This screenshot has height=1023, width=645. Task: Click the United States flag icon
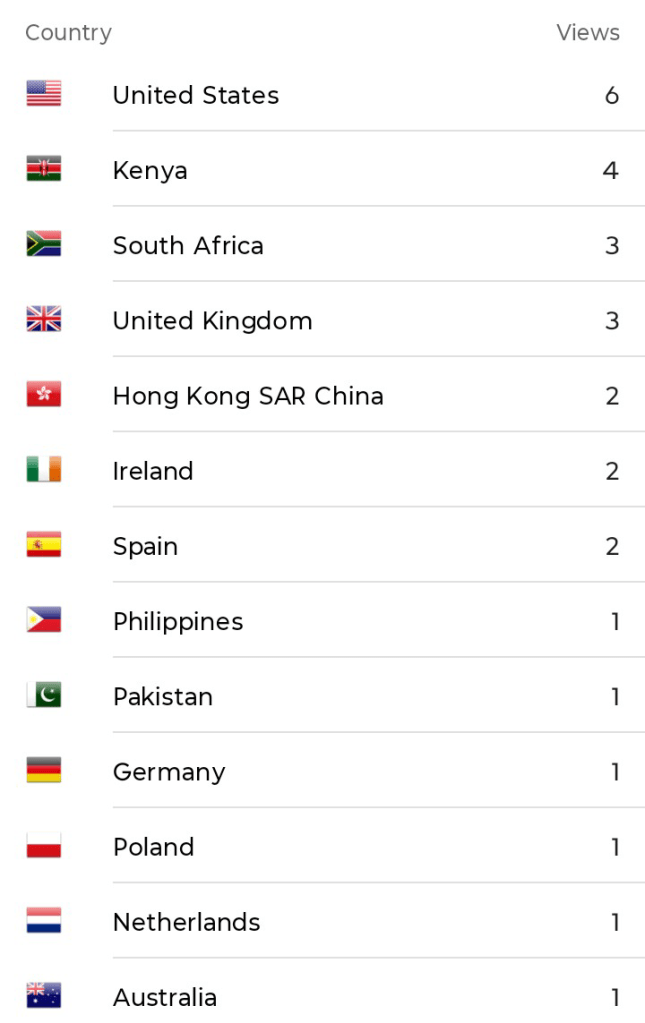(43, 94)
